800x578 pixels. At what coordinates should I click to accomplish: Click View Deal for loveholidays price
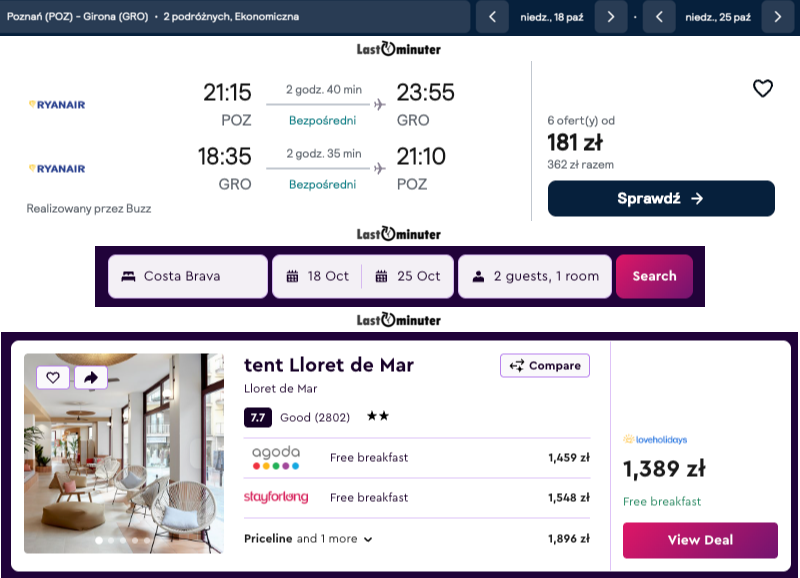click(700, 540)
